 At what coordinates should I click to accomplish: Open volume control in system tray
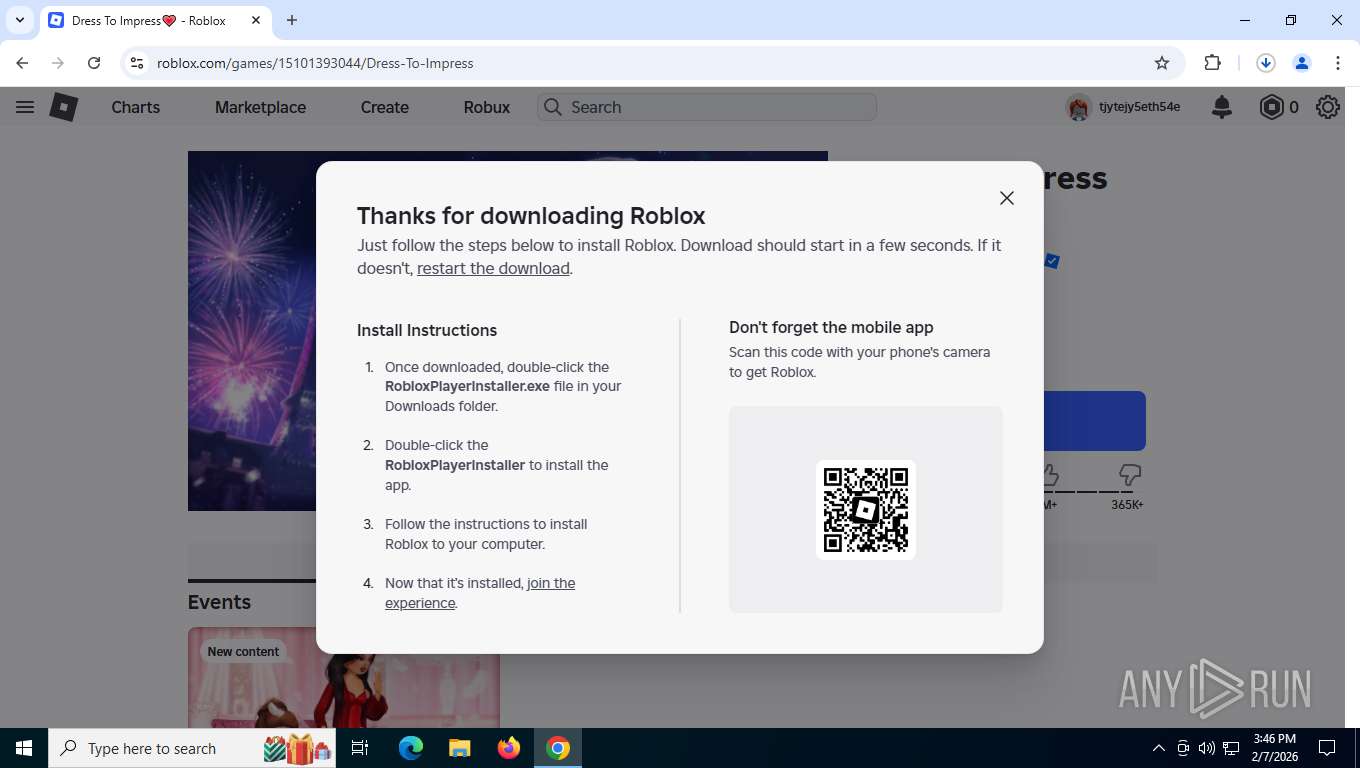coord(1207,748)
